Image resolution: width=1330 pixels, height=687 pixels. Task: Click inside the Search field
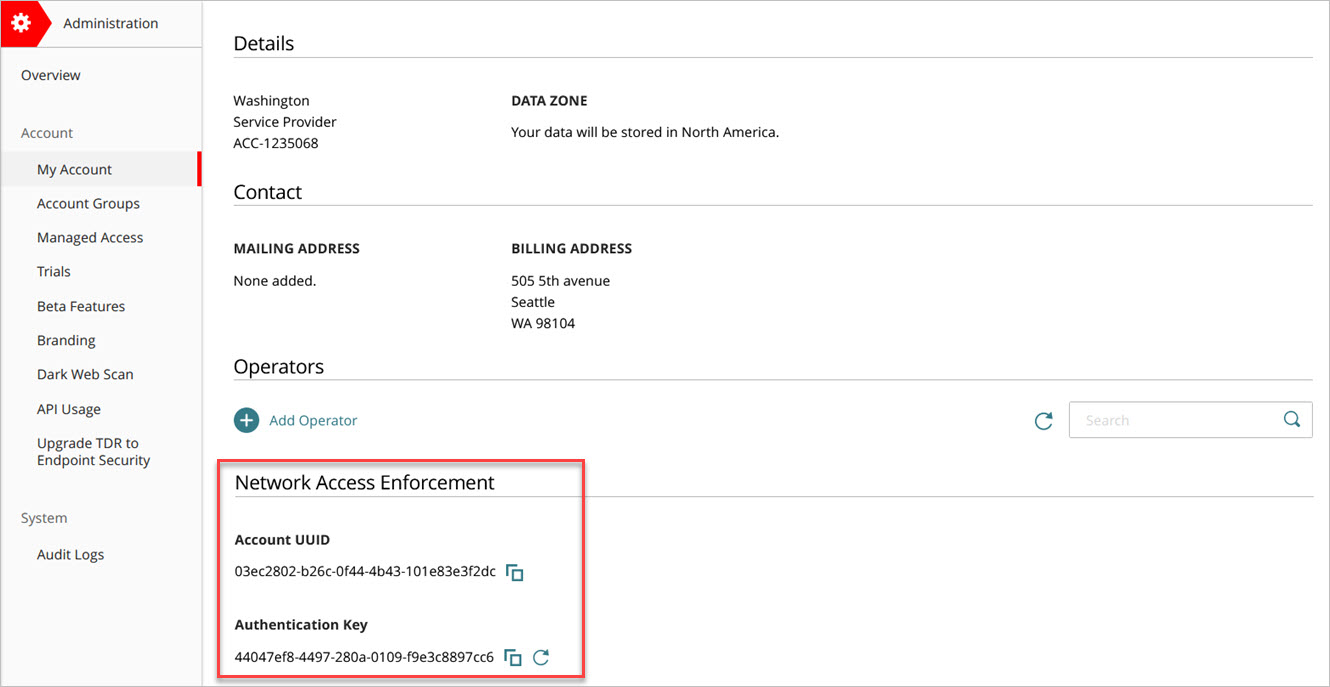1160,419
